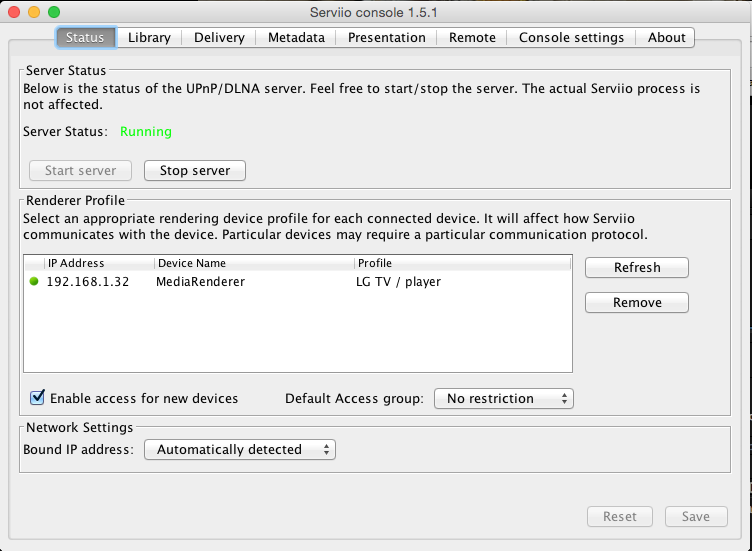
Task: Switch to Console settings tab
Action: tap(571, 37)
